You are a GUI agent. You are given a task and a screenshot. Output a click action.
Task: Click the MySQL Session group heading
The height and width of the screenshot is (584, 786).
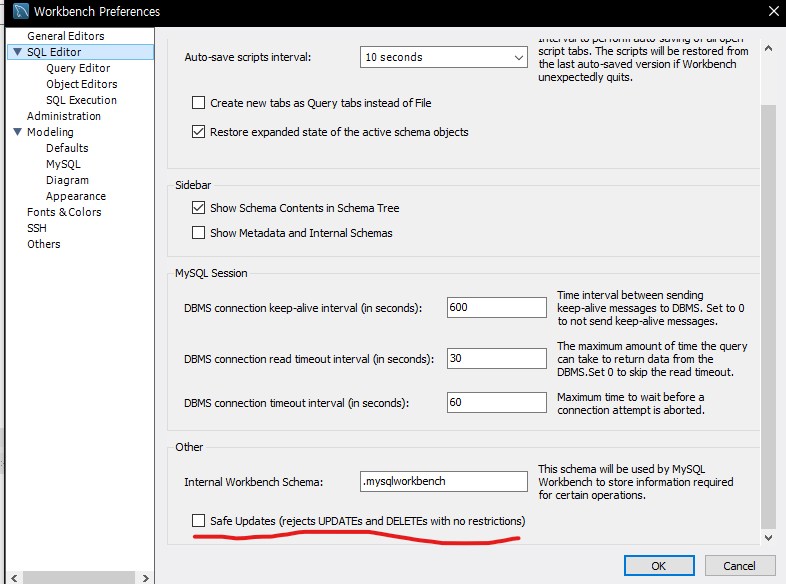pyautogui.click(x=211, y=273)
